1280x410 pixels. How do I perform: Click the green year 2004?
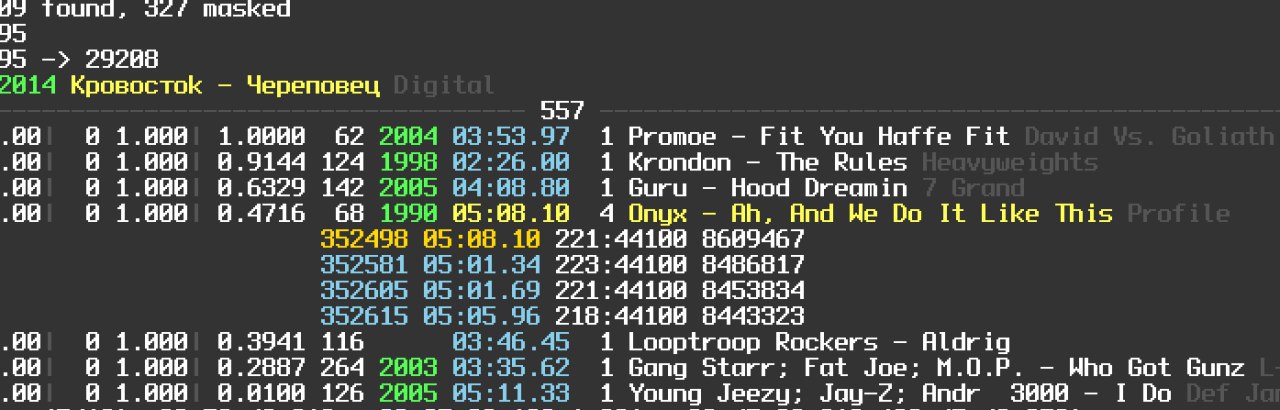click(408, 137)
